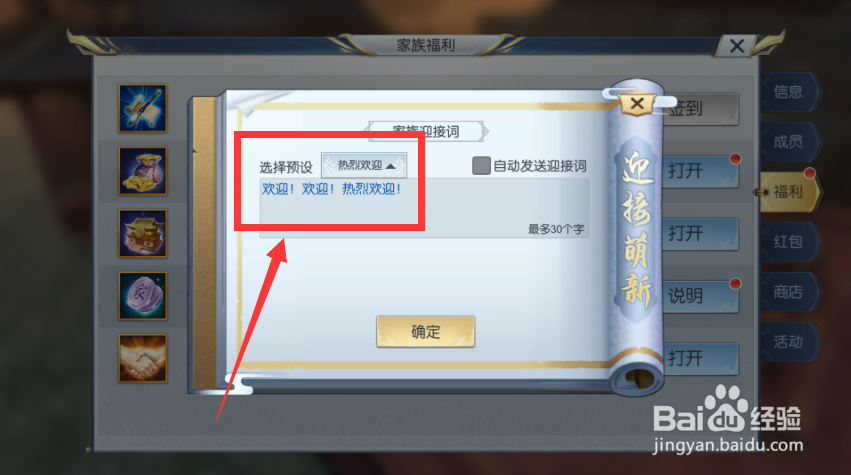Switch to the 成员 tab
The width and height of the screenshot is (851, 475).
[788, 142]
